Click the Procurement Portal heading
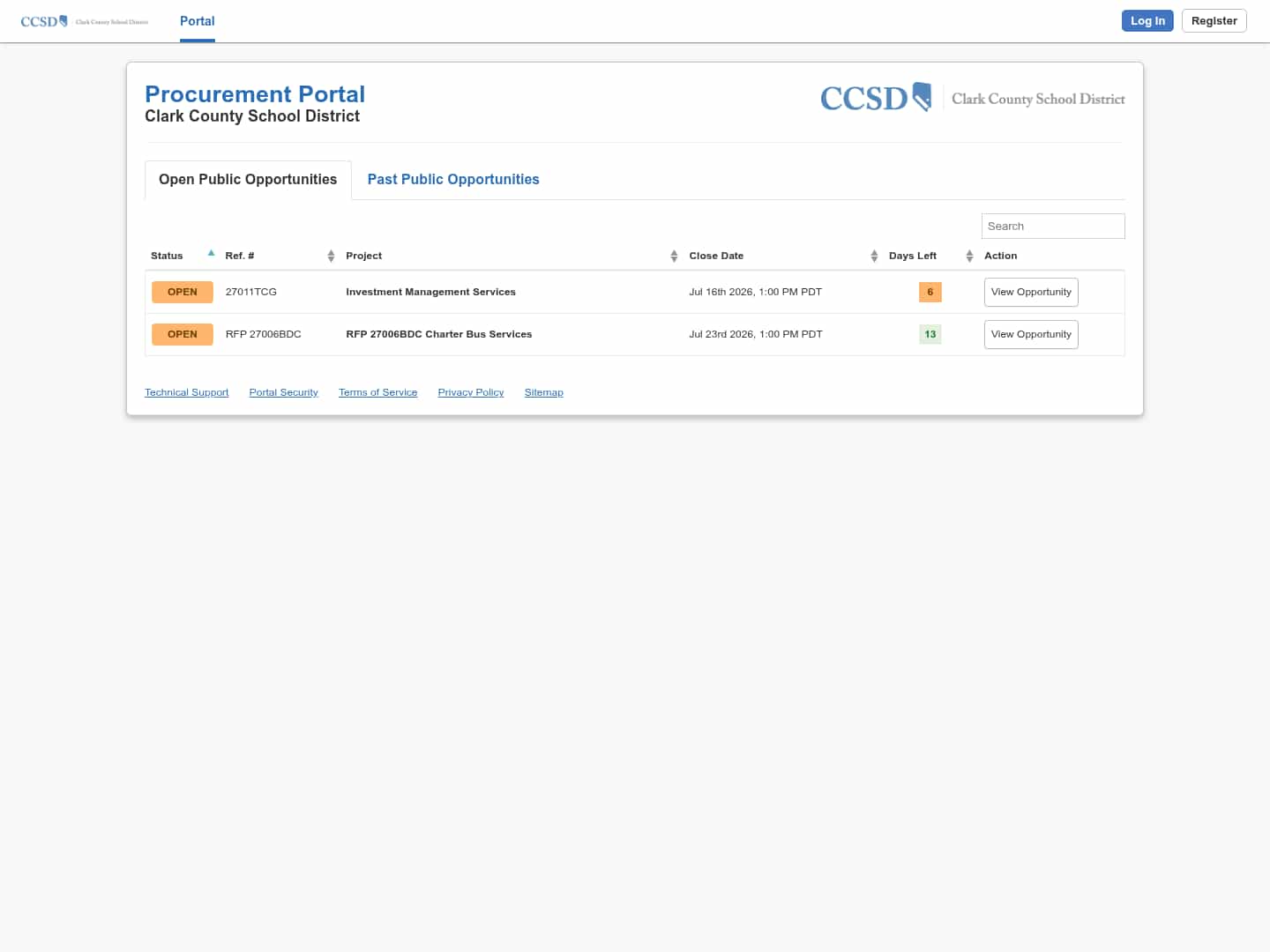 point(255,94)
